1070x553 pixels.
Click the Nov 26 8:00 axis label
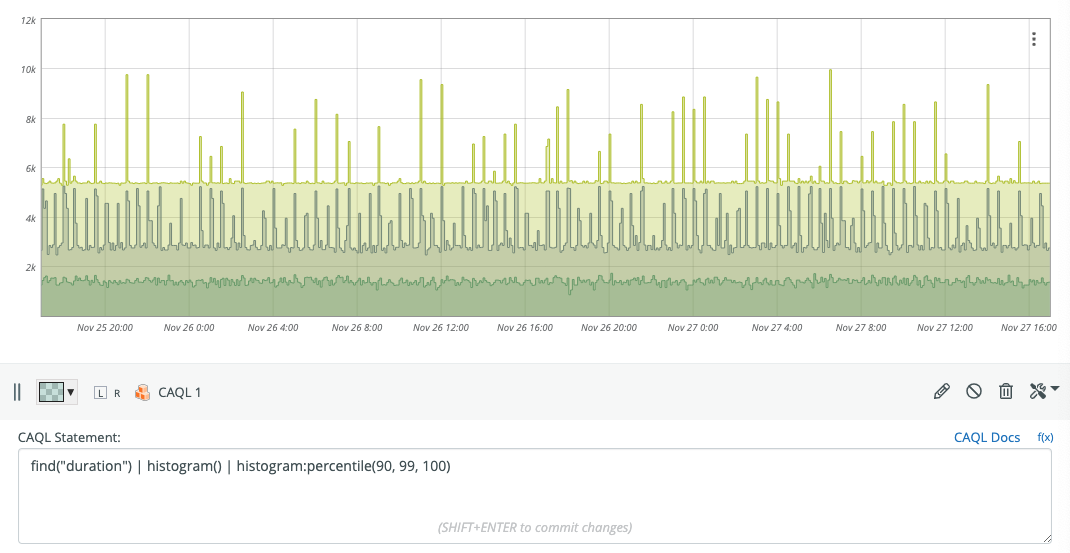pyautogui.click(x=357, y=328)
